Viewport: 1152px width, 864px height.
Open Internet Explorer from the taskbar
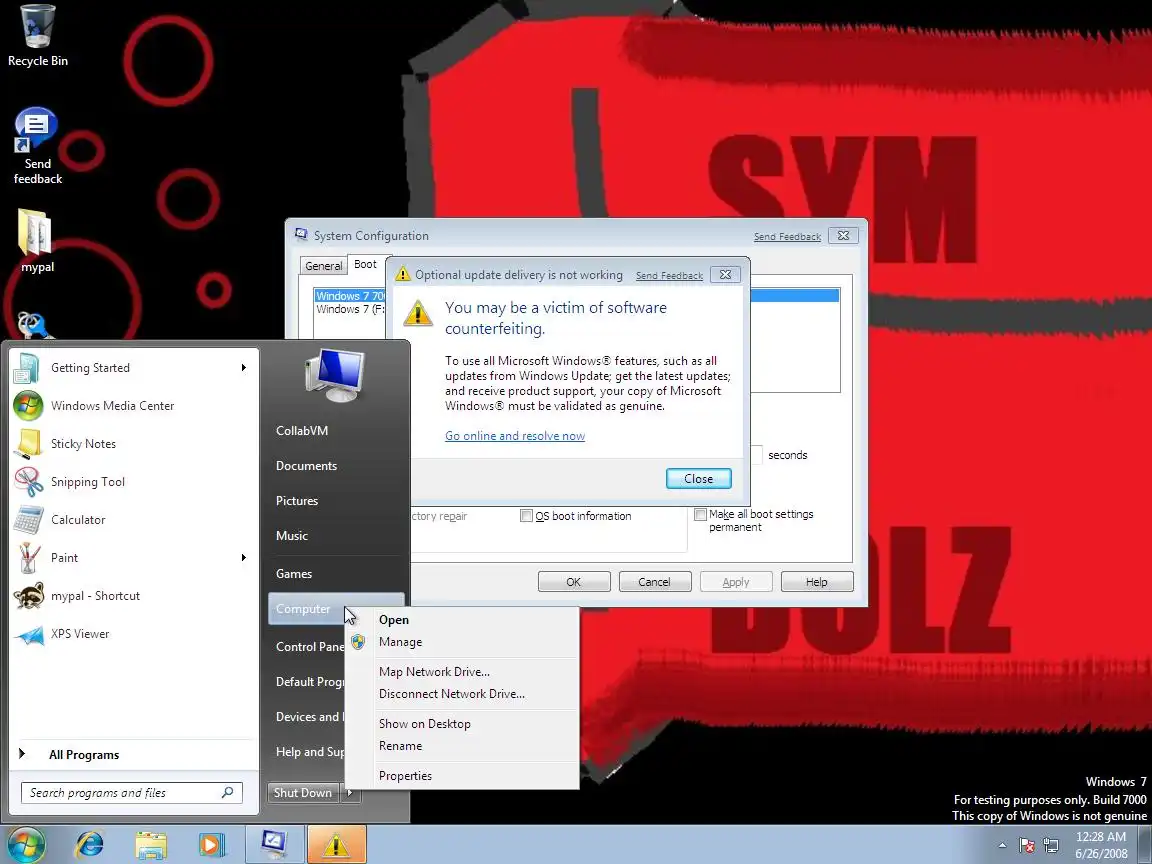click(90, 845)
